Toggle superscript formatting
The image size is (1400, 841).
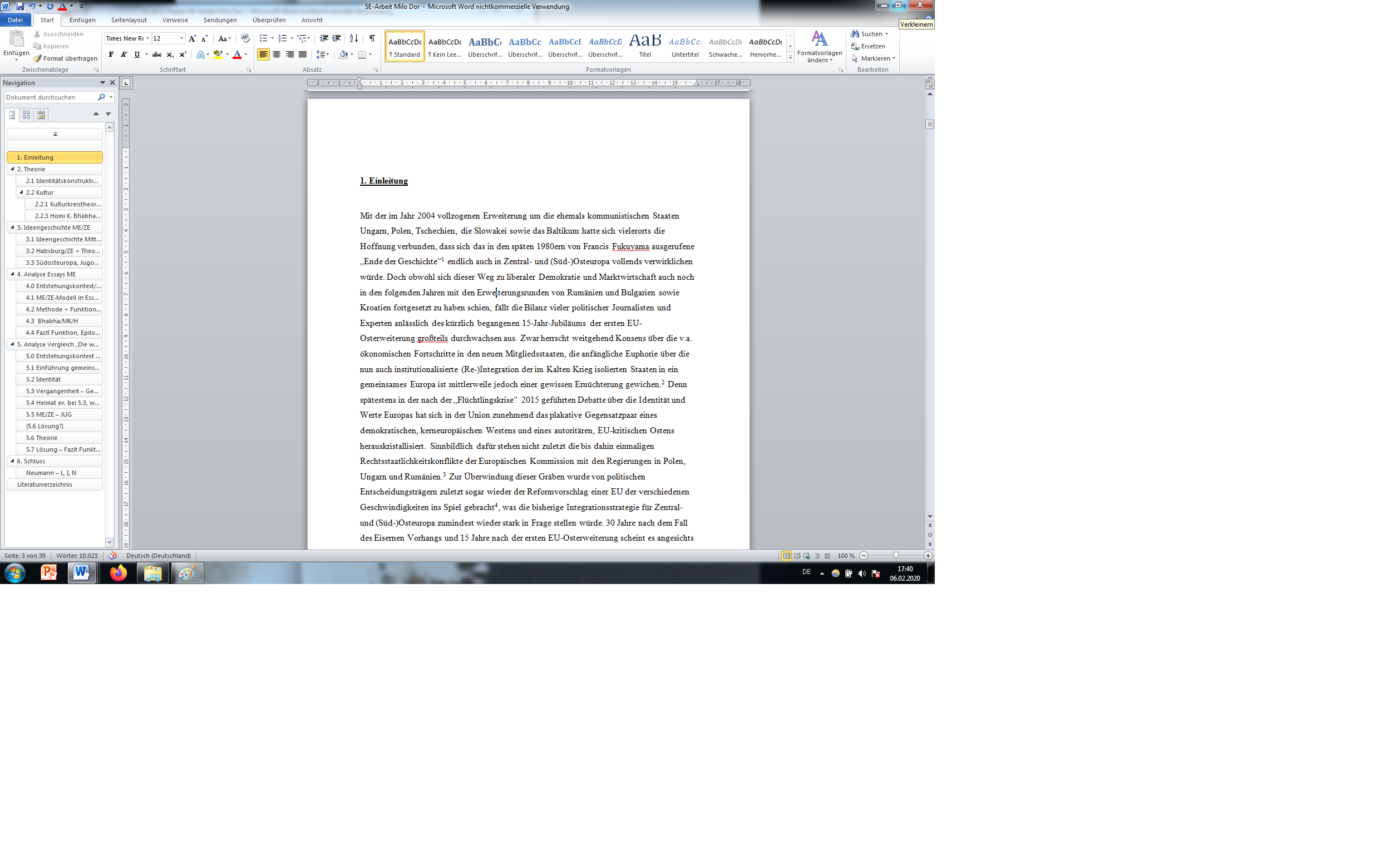(x=183, y=55)
